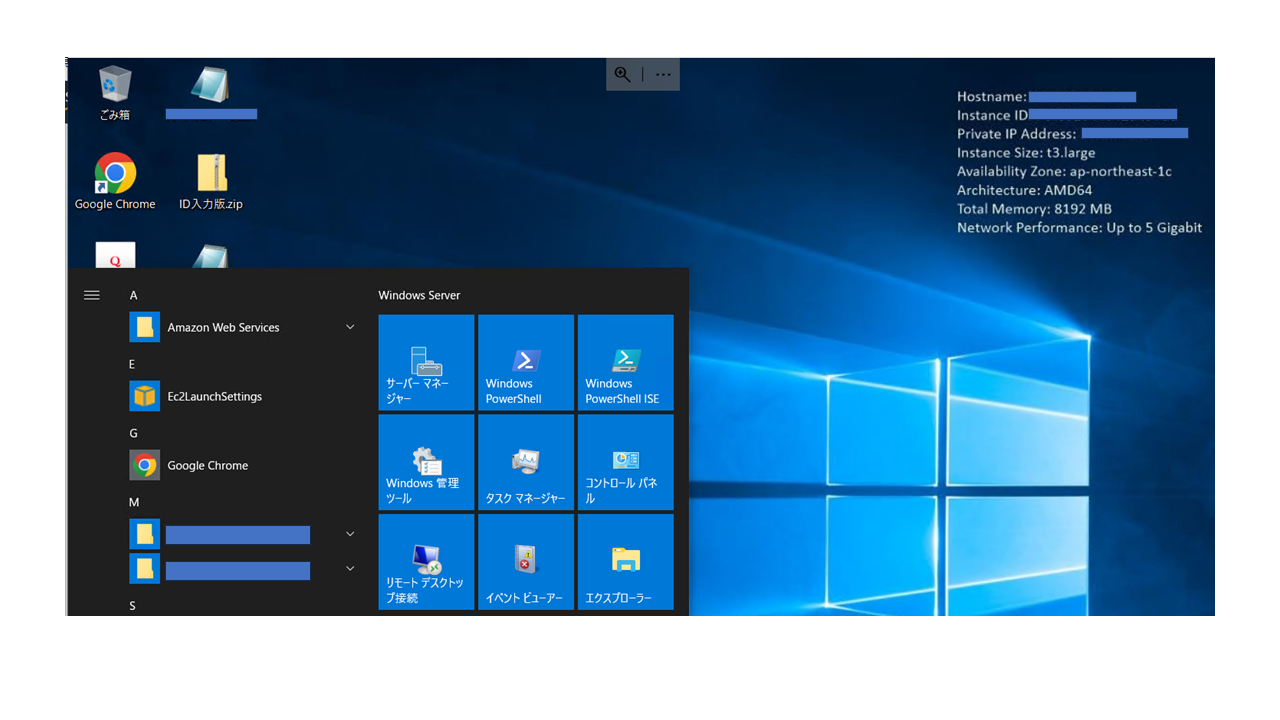Open the Windows 管理ツール tile
This screenshot has width=1280, height=720.
(426, 462)
